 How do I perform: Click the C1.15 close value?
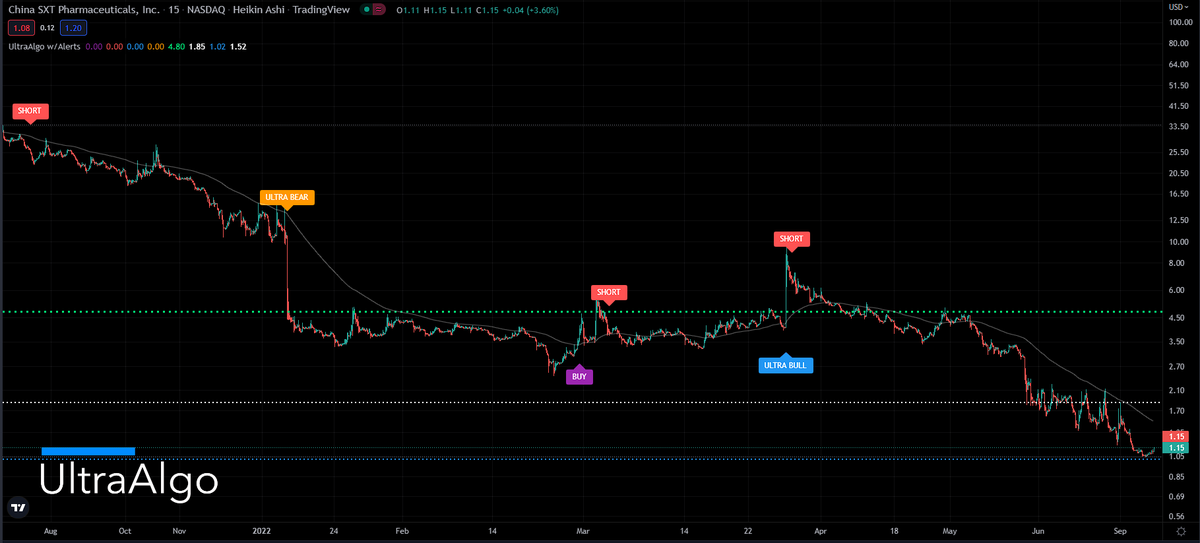[485, 10]
